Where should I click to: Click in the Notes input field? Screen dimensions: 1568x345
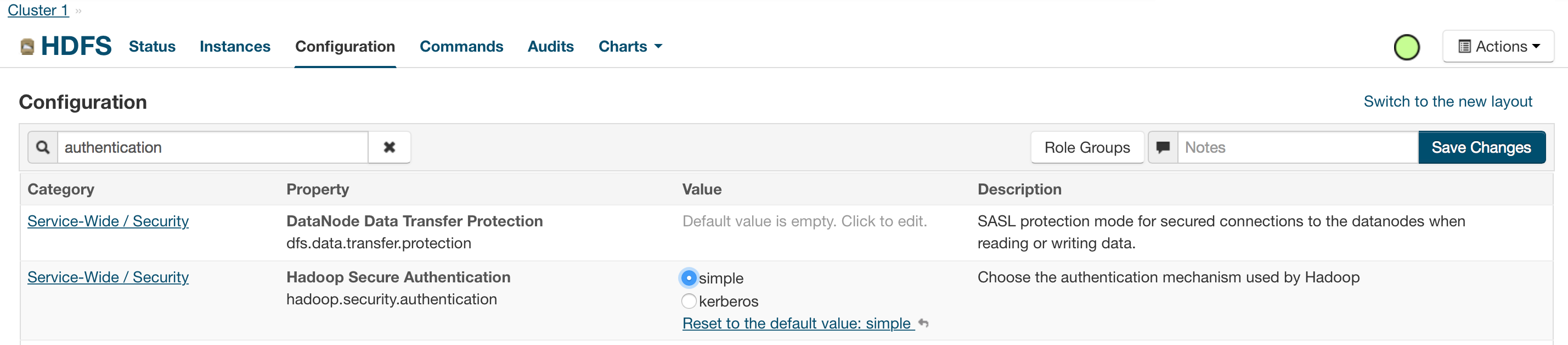[1297, 148]
